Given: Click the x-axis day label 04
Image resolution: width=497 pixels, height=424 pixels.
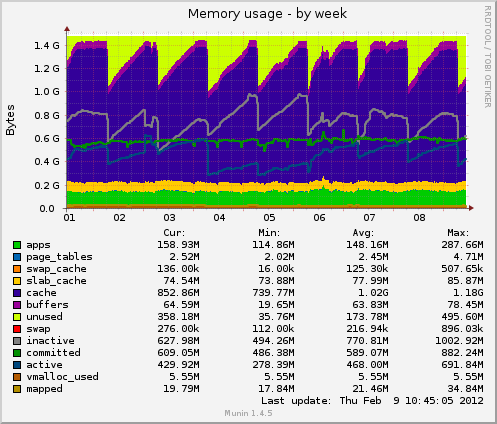Looking at the screenshot, I should (219, 218).
